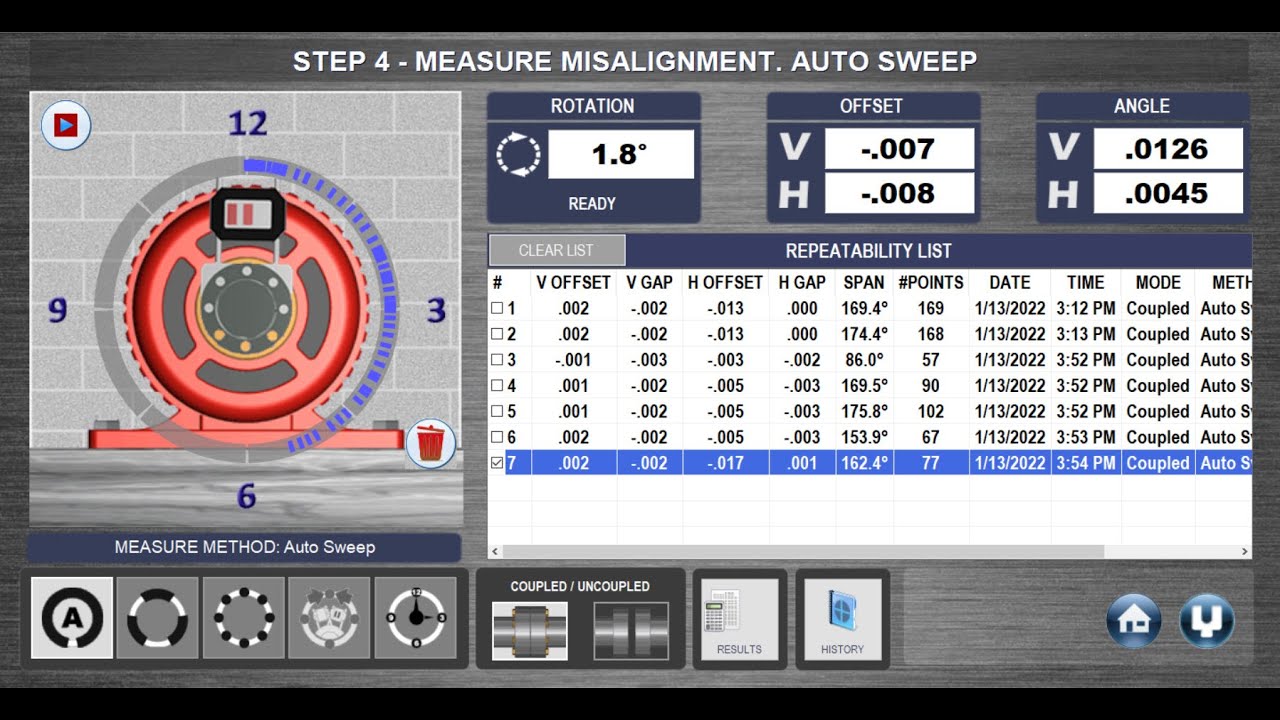The image size is (1280, 720).
Task: Click the rotation value 1.8° field
Action: click(621, 155)
